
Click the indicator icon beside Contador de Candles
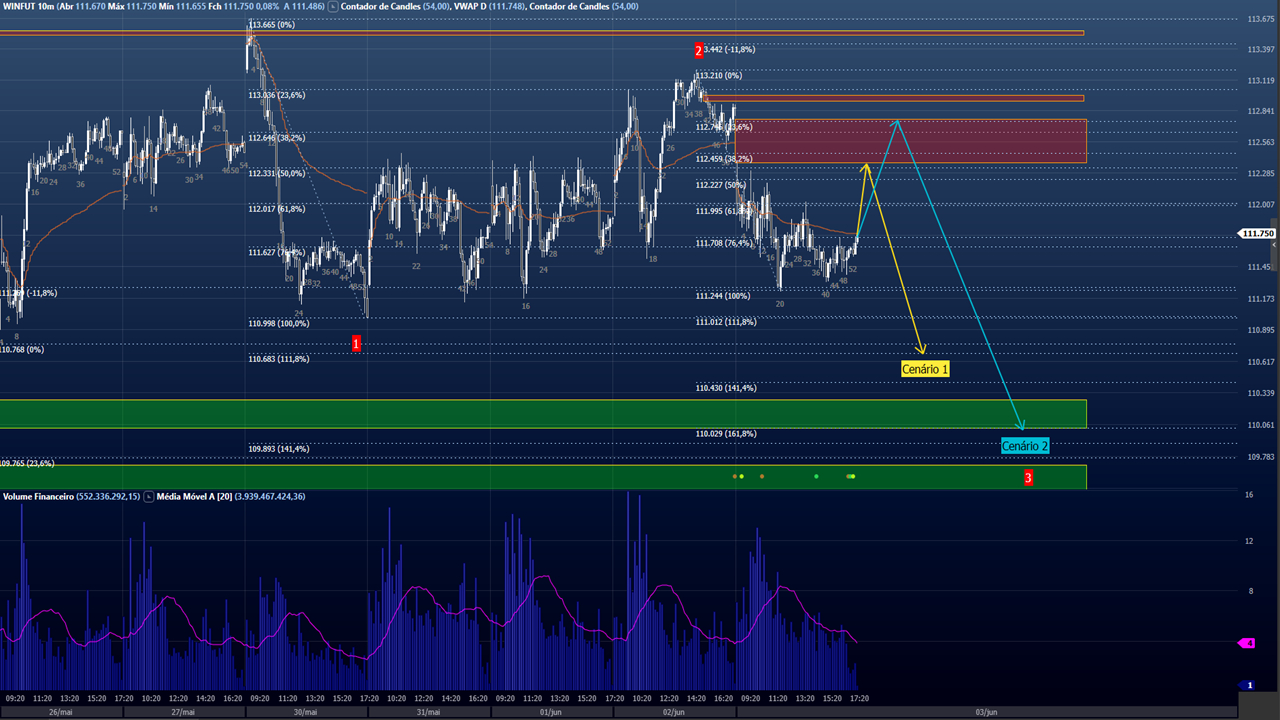point(333,7)
